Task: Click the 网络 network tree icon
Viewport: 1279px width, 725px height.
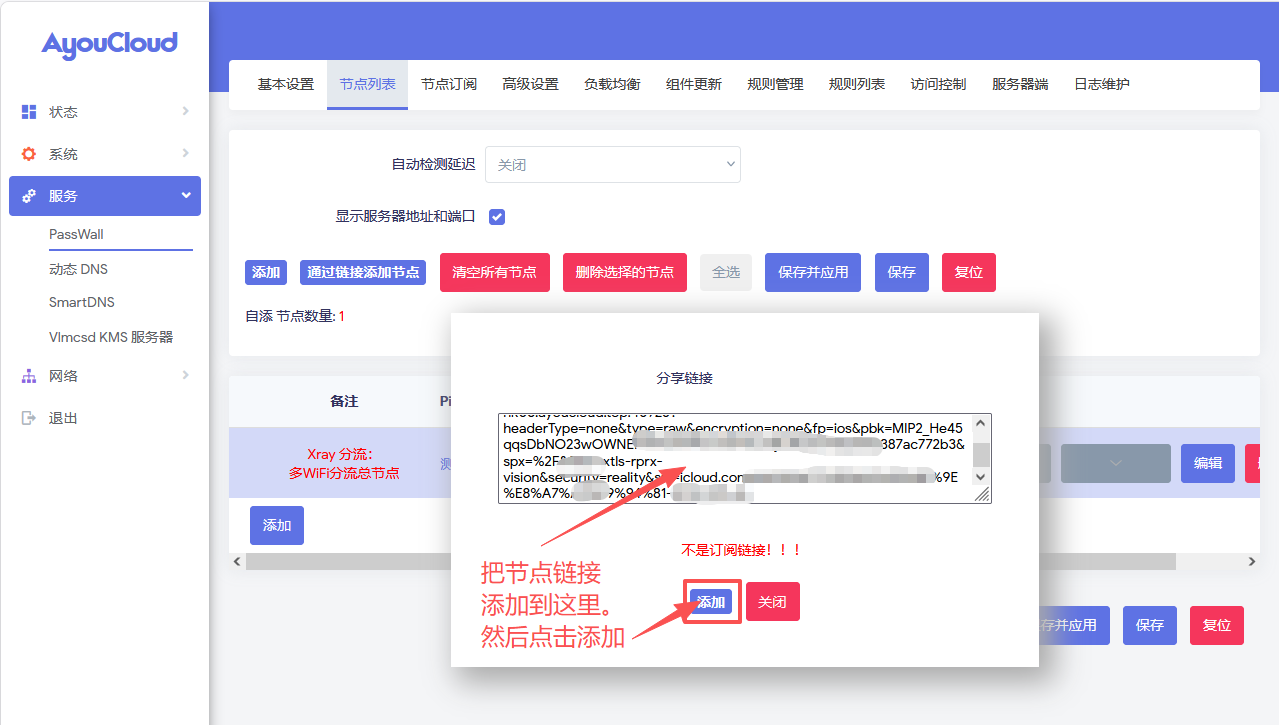Action: tap(29, 376)
